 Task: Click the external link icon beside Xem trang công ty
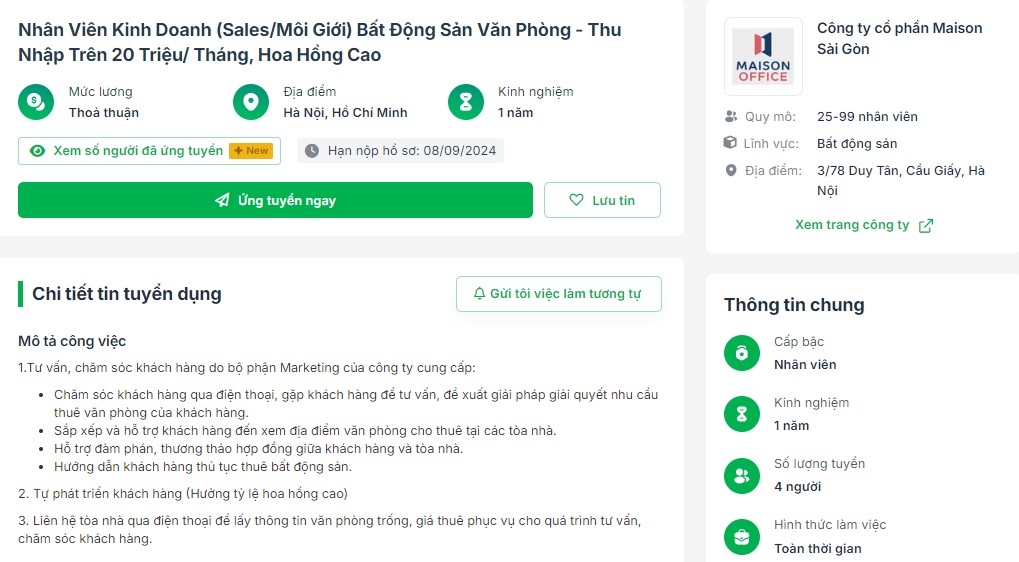(x=926, y=225)
